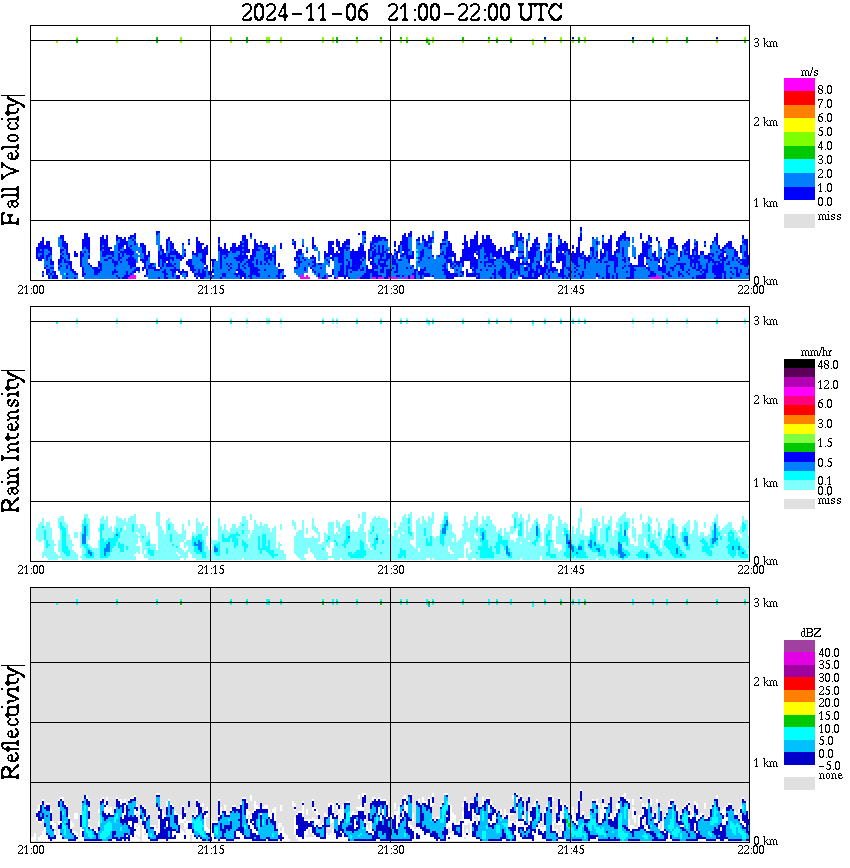
Task: Click '2 km' label beside Reflectivity panel
Action: [765, 682]
